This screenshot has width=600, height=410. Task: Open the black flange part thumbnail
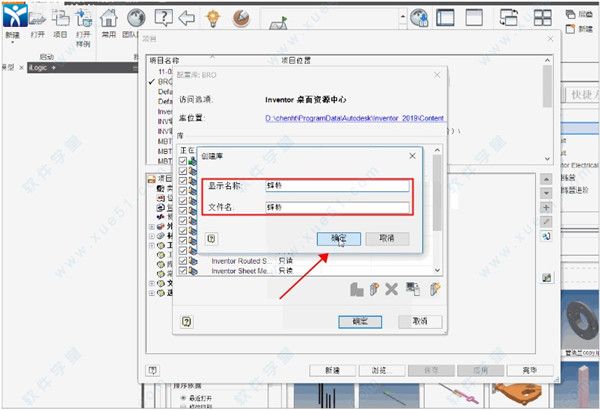coord(581,320)
